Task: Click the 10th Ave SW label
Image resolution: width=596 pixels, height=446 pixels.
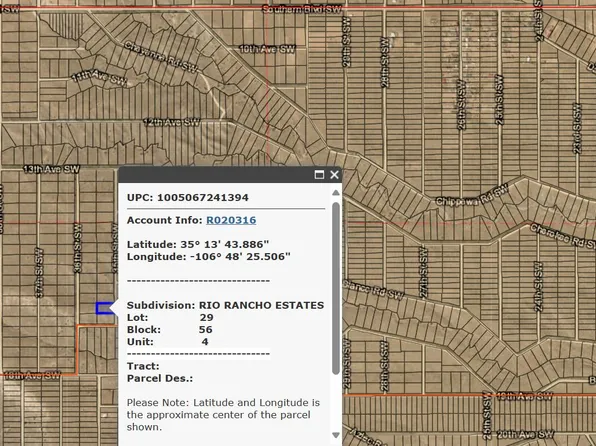Action: click(268, 49)
